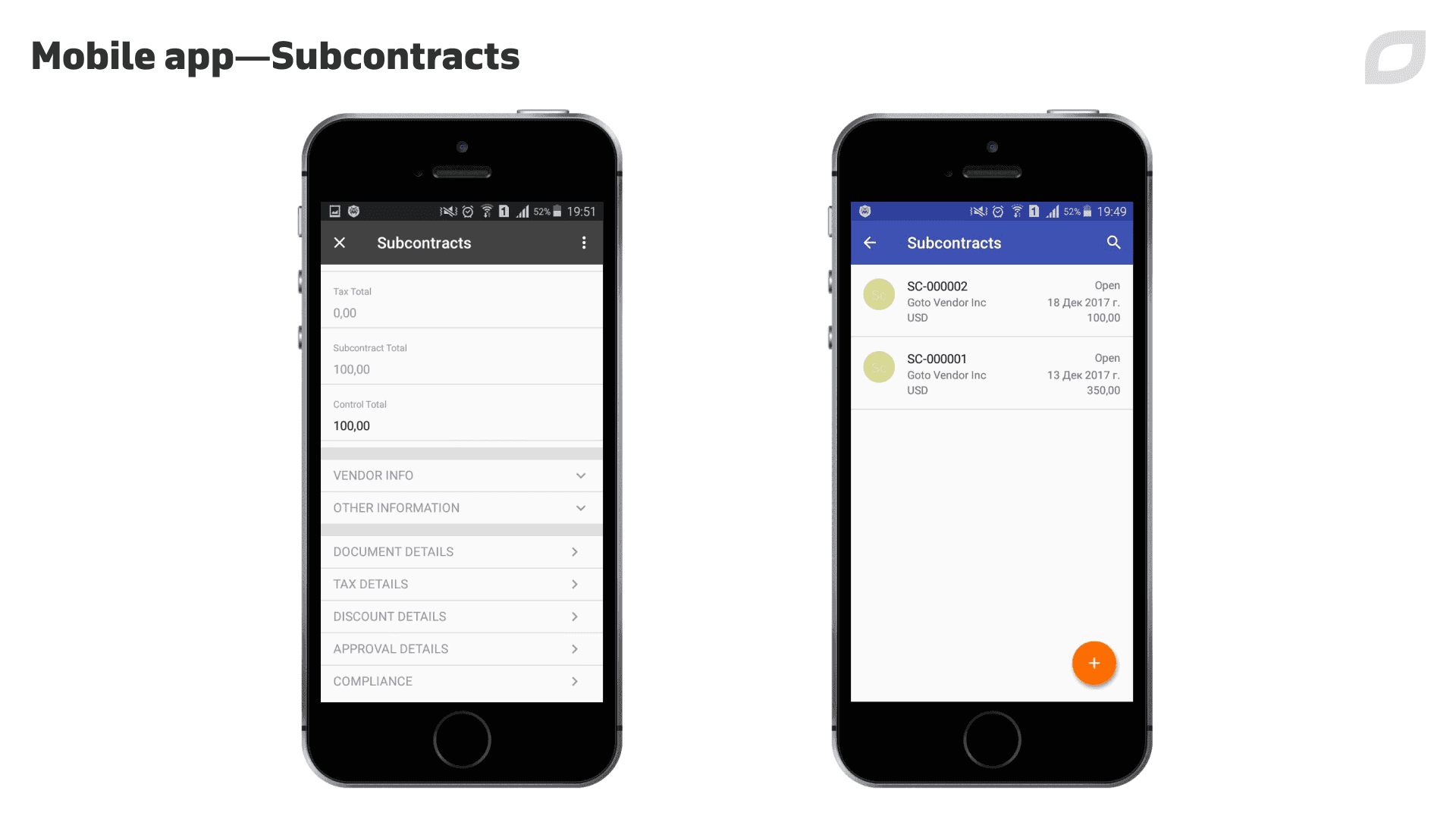Expand the VENDOR INFO section
Viewport: 1456px width, 819px height.
click(x=460, y=474)
